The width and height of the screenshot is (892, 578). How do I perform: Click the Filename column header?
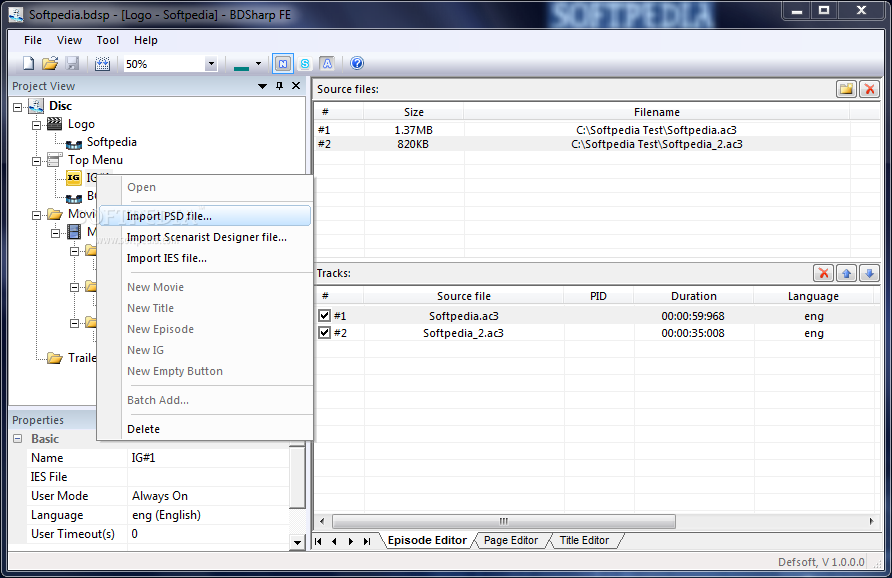656,112
